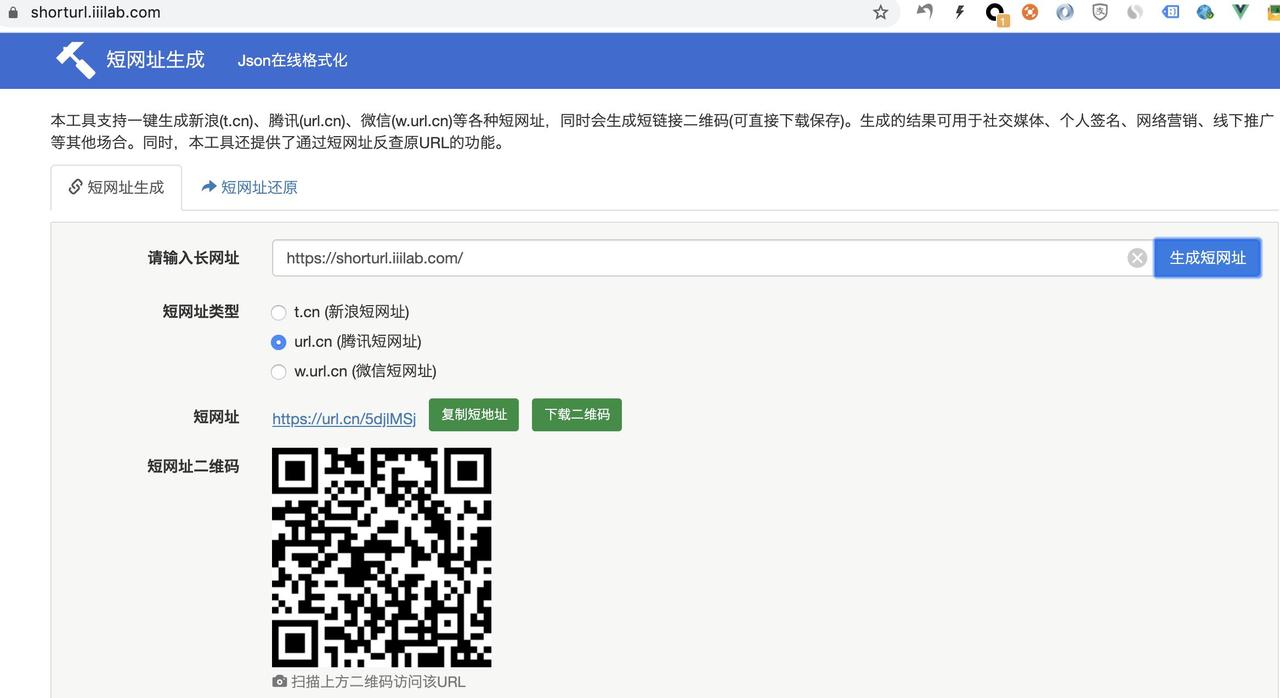Clear the long URL input with the X icon
The height and width of the screenshot is (698, 1280).
pyautogui.click(x=1137, y=258)
